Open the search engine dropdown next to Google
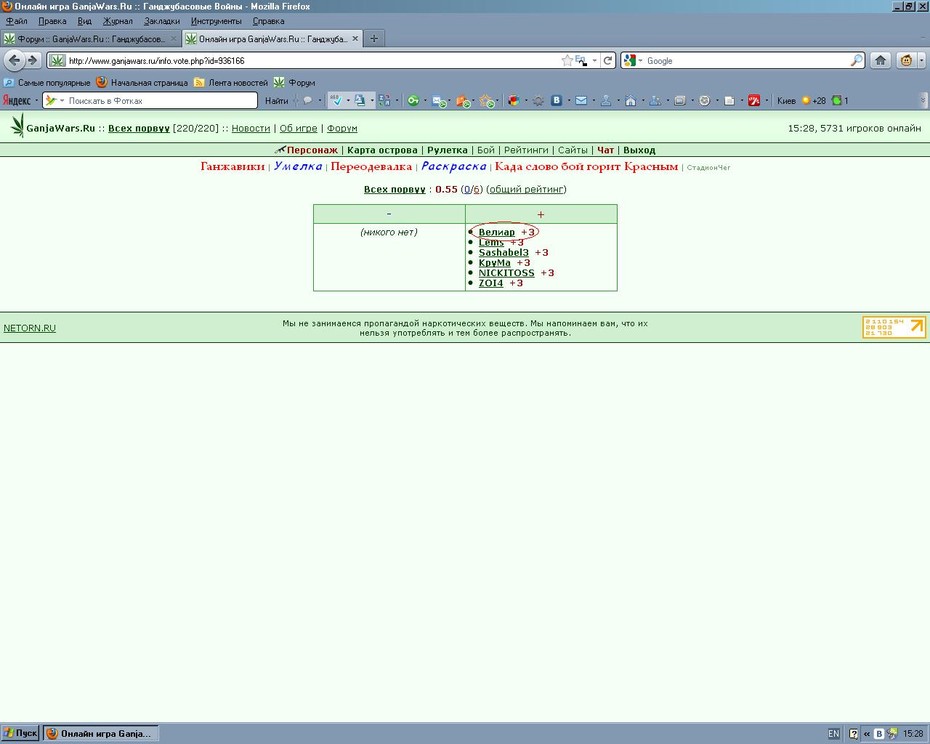 tap(640, 61)
